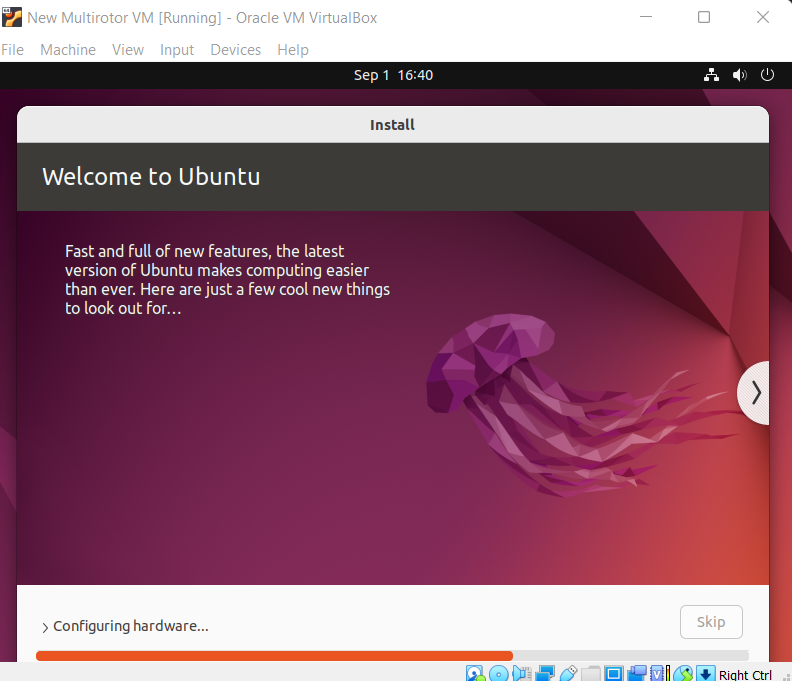Open the audio indicator in the VirtualBox status bar

tap(521, 673)
